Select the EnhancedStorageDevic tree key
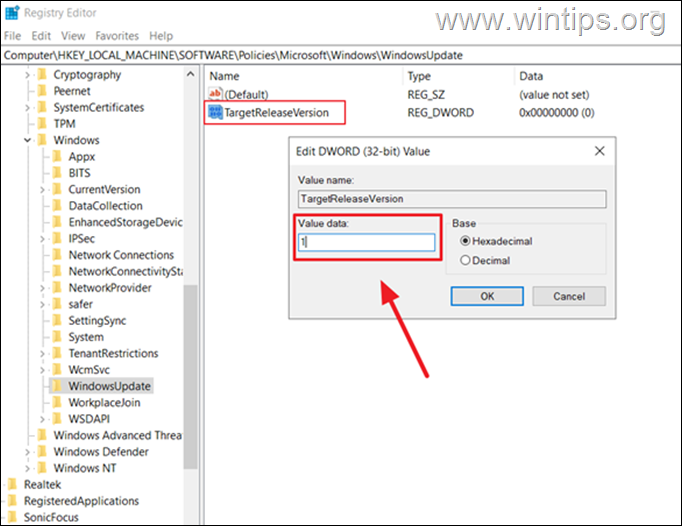Image resolution: width=682 pixels, height=526 pixels. [x=125, y=222]
